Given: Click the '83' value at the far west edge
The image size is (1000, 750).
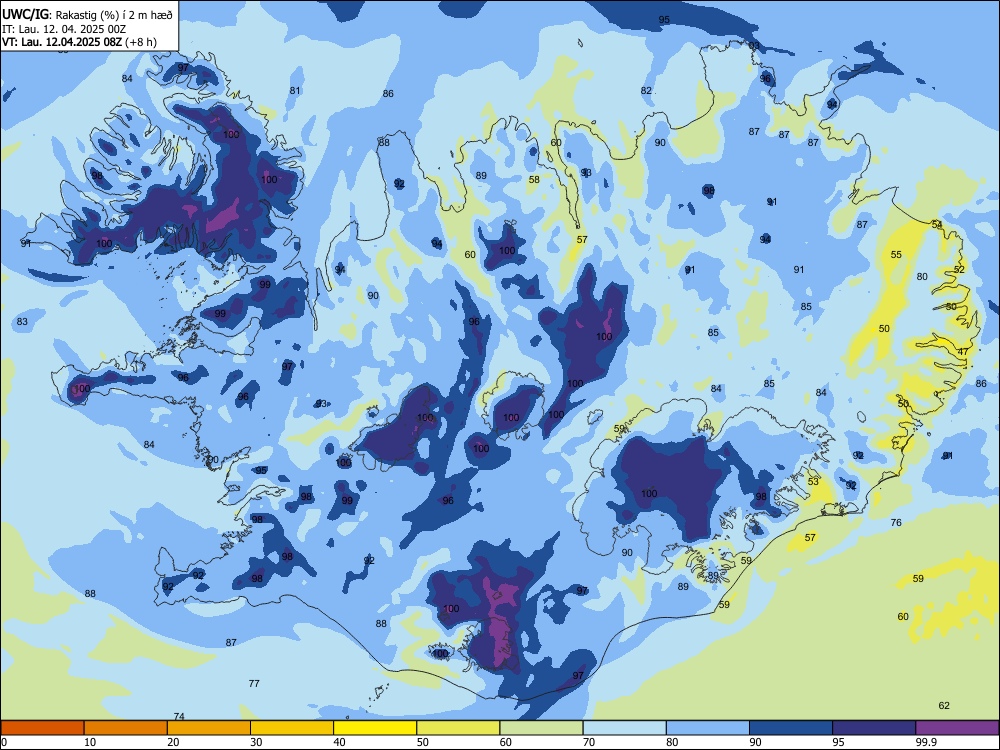Looking at the screenshot, I should pyautogui.click(x=22, y=321).
